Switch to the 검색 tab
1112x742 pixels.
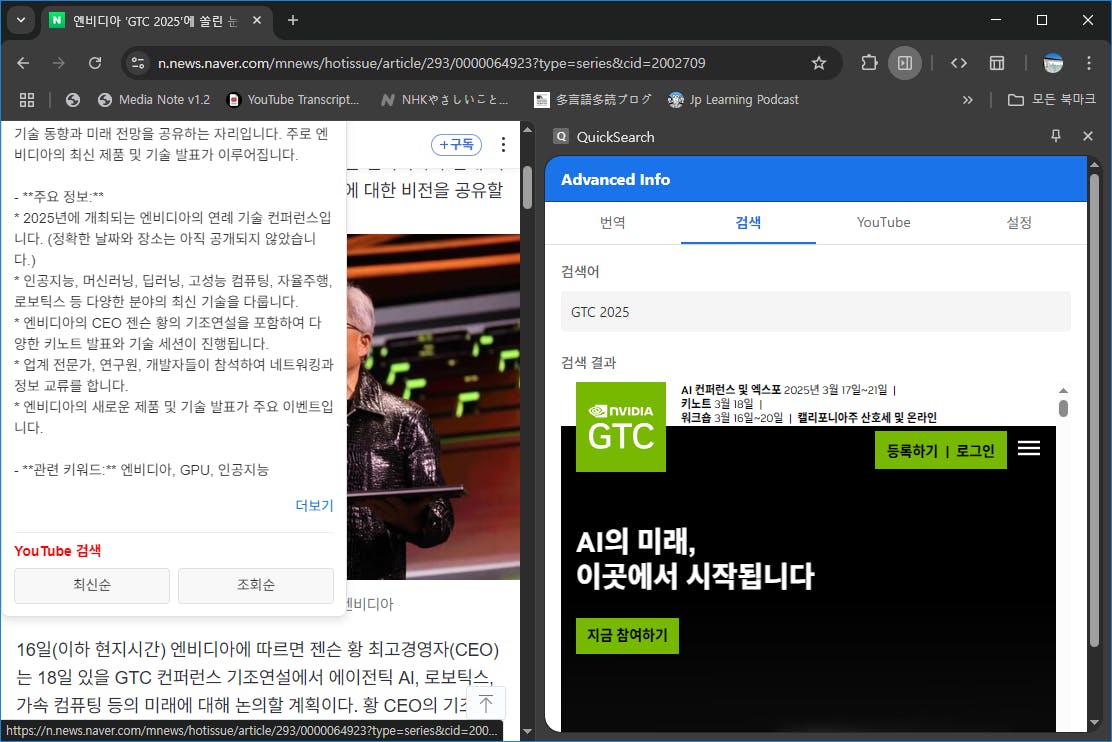748,223
